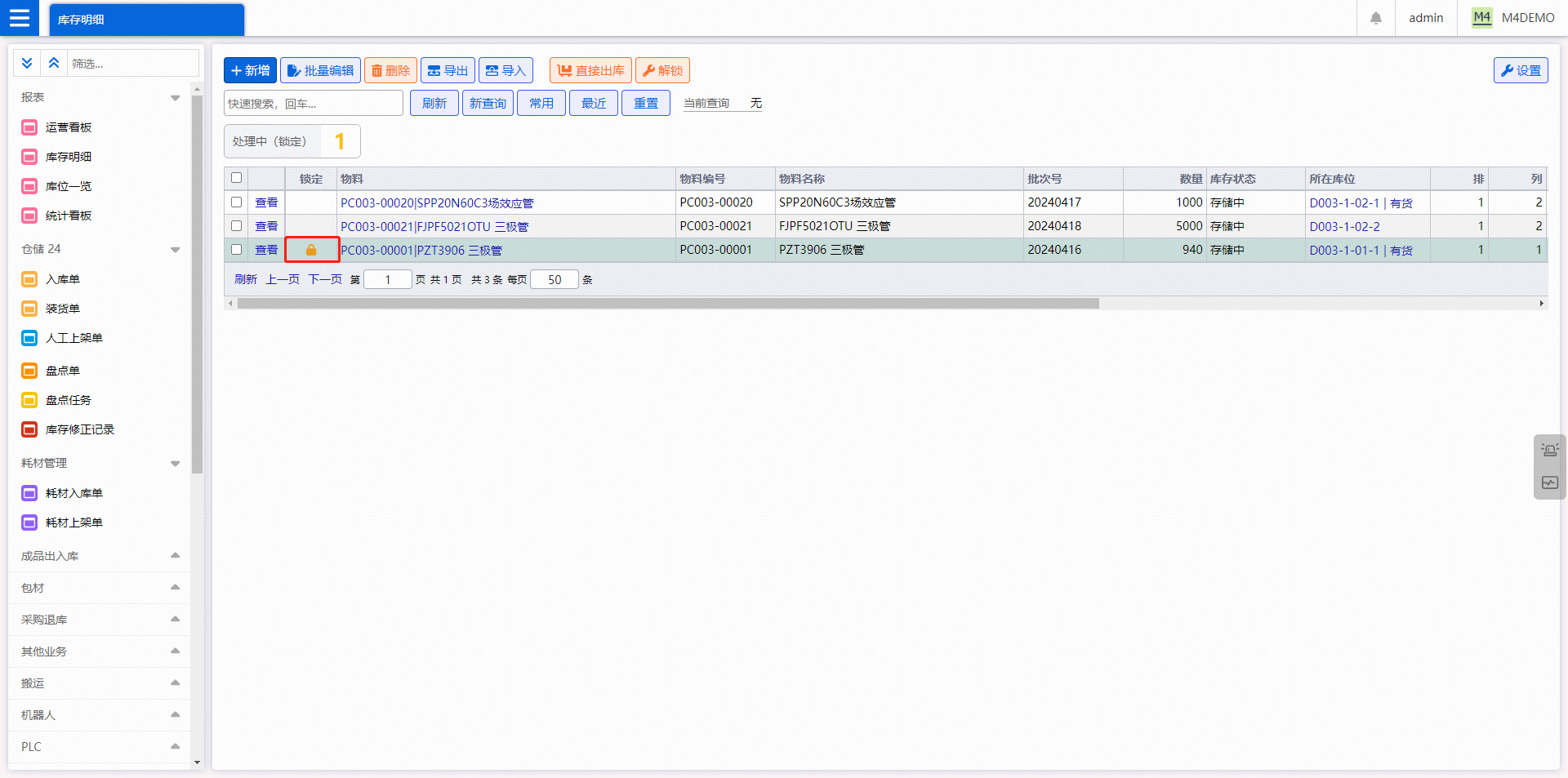This screenshot has width=1568, height=778.
Task: Click 批量编辑 batch edit button
Action: click(320, 70)
